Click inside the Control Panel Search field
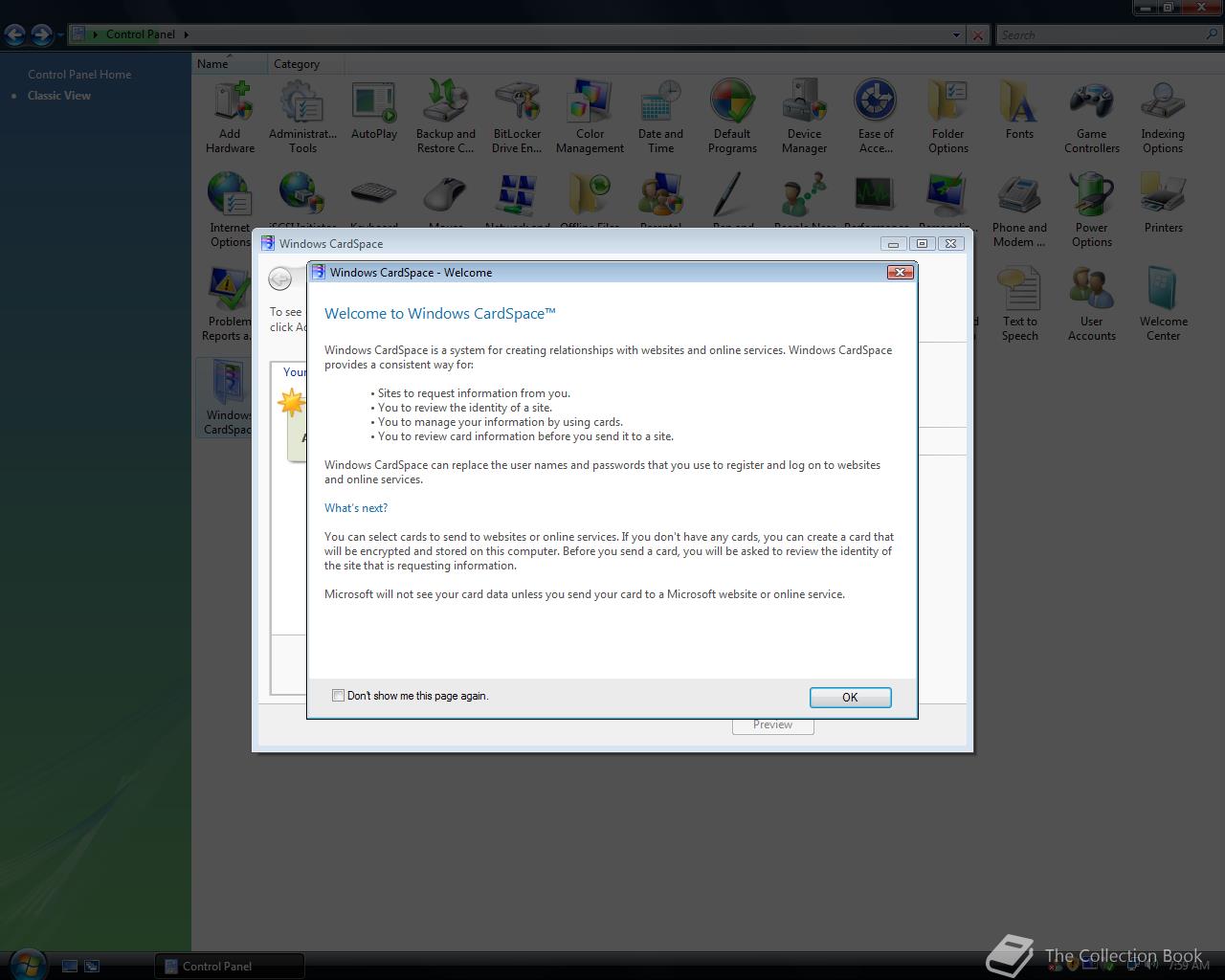Viewport: 1225px width, 980px height. click(x=1101, y=34)
